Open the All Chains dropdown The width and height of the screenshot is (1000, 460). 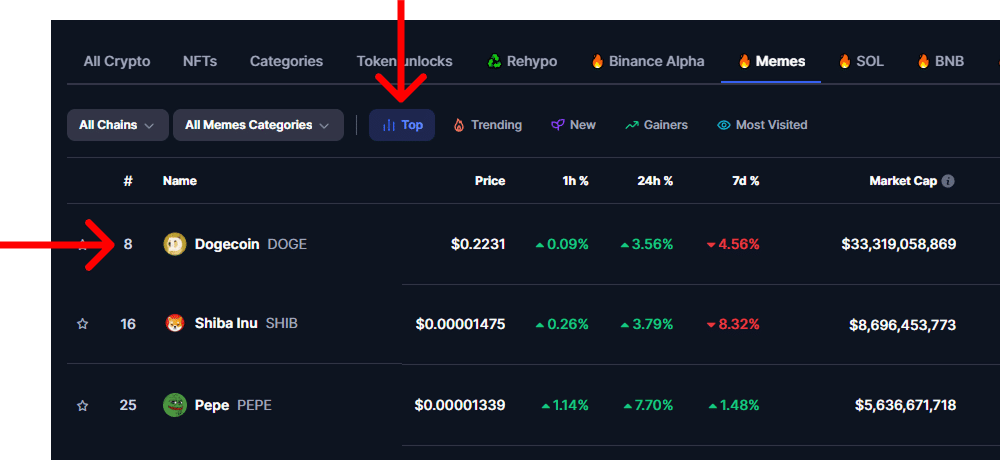pyautogui.click(x=118, y=125)
